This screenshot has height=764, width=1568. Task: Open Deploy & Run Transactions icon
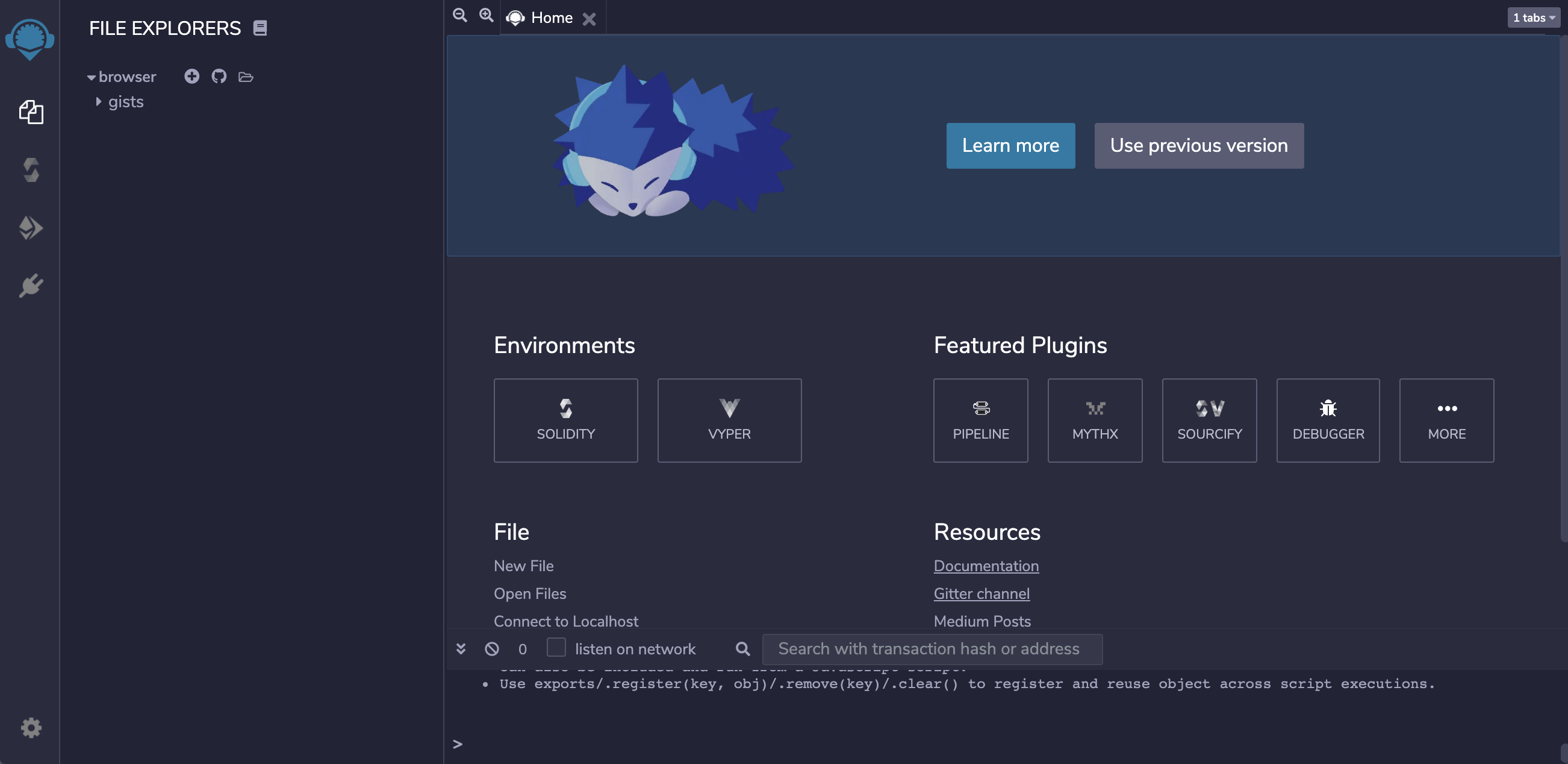31,228
